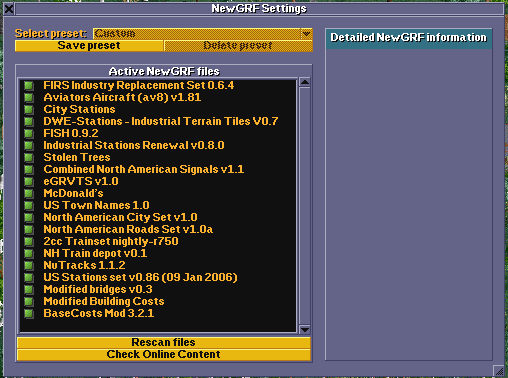Viewport: 508px width, 378px height.
Task: Open the Select preset dropdown
Action: click(203, 34)
